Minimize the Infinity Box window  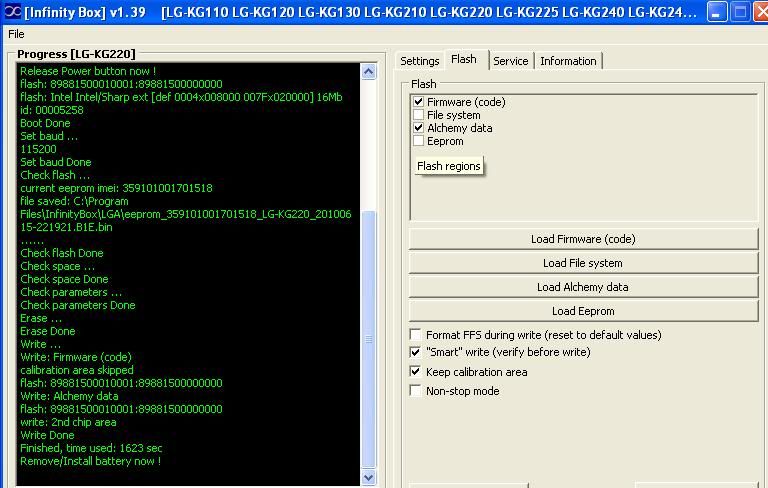coord(717,12)
